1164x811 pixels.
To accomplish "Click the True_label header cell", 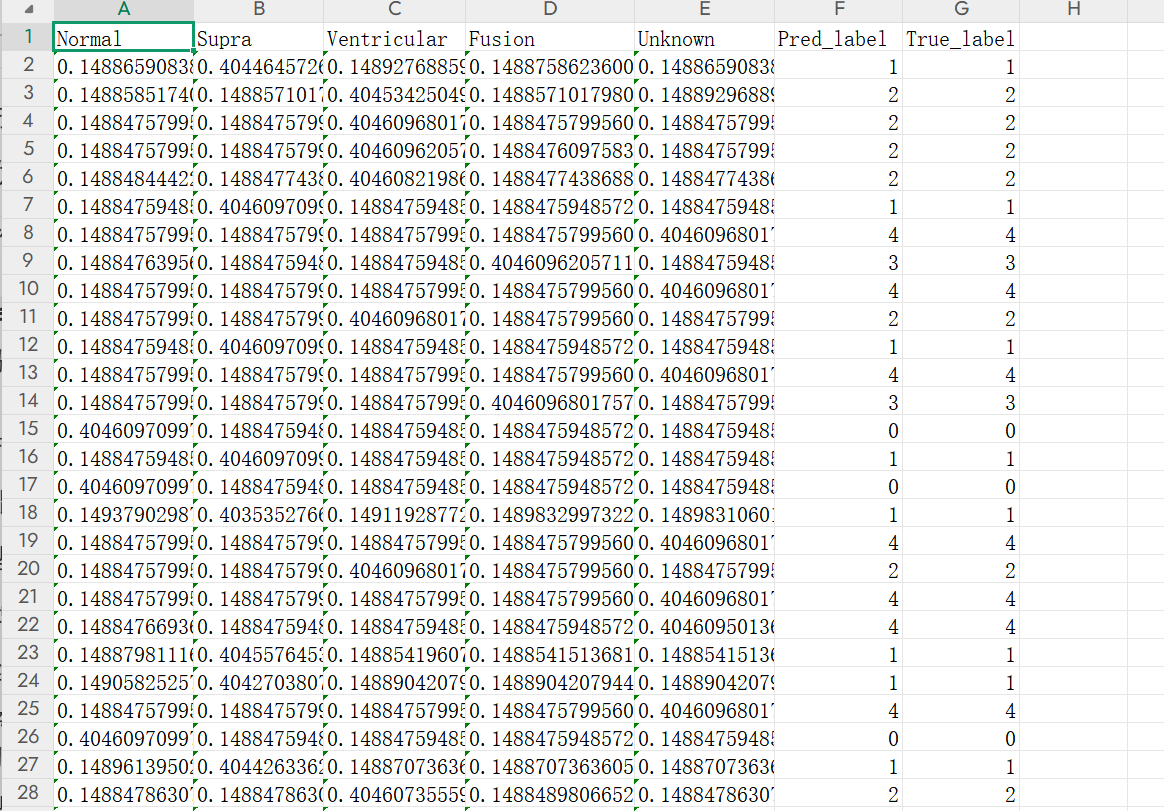I will pyautogui.click(x=961, y=38).
